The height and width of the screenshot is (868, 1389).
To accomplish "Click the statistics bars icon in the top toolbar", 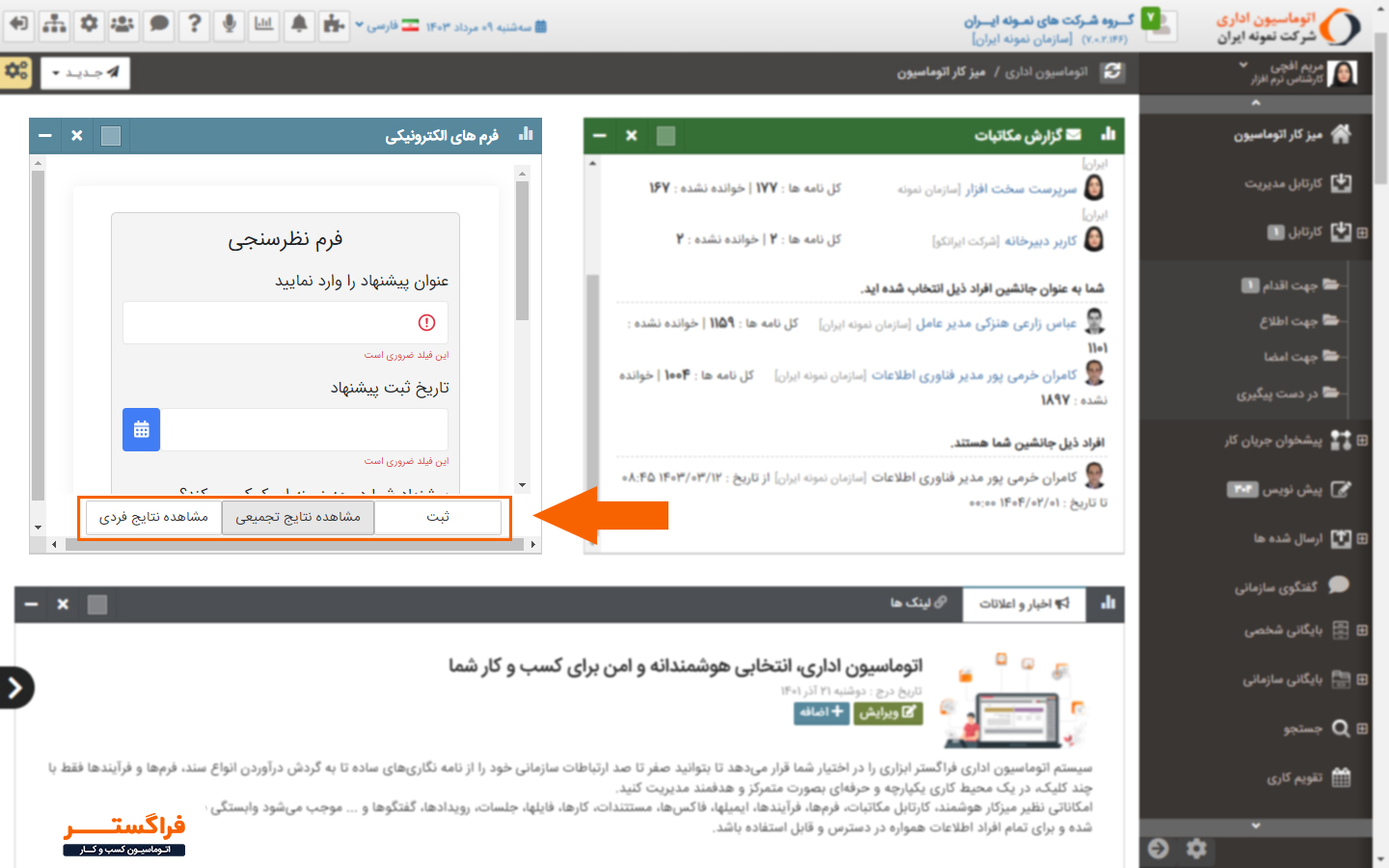I will [x=263, y=26].
